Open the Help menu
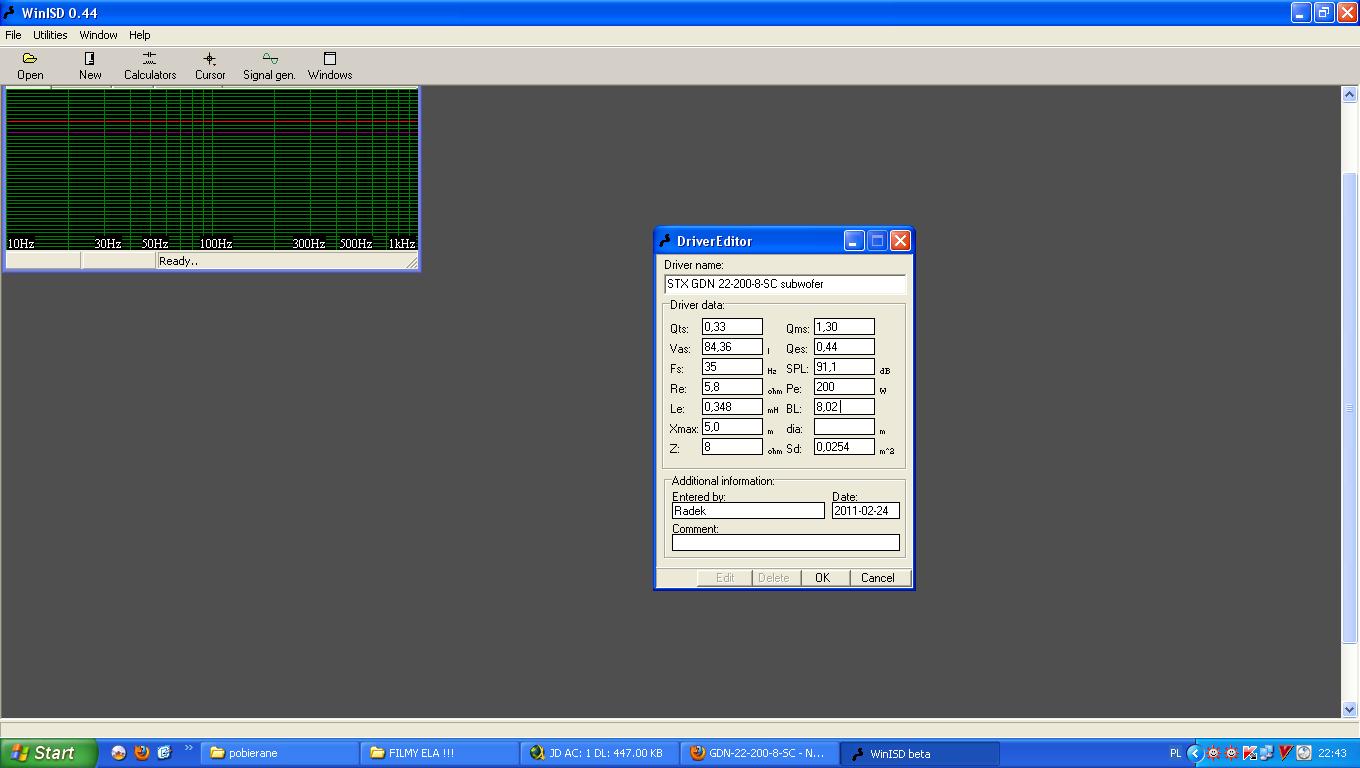The image size is (1360, 768). coord(140,35)
